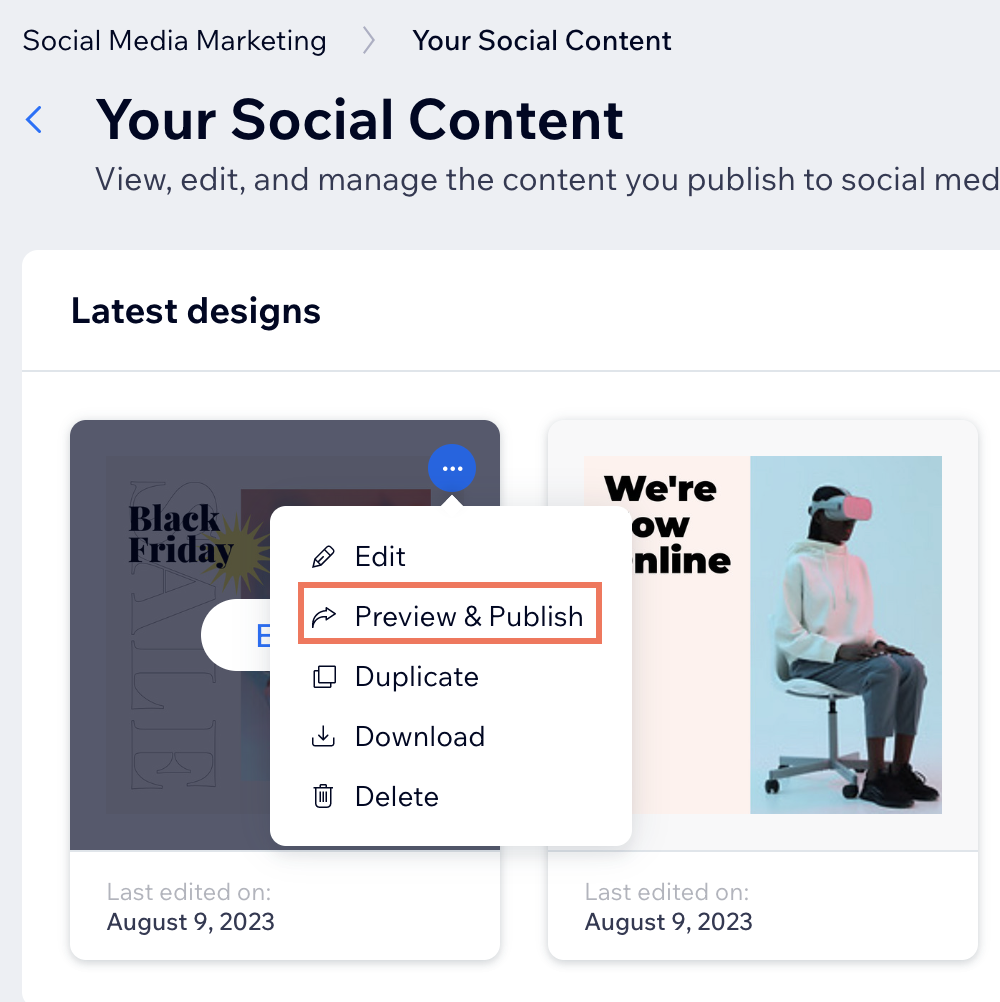This screenshot has height=1002, width=1000.
Task: Click the partially hidden white Edit button
Action: point(236,635)
